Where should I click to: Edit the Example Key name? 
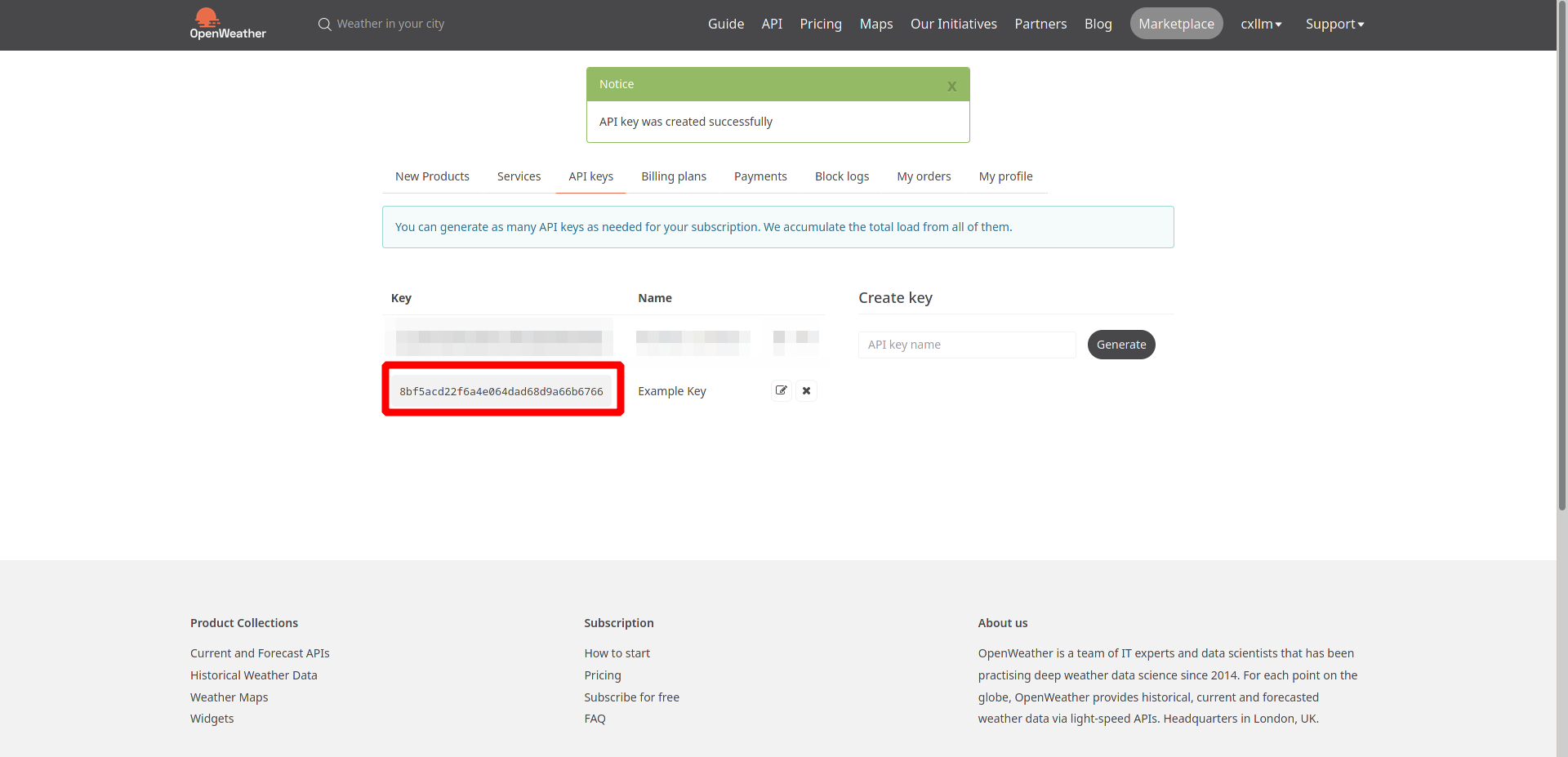pos(782,390)
